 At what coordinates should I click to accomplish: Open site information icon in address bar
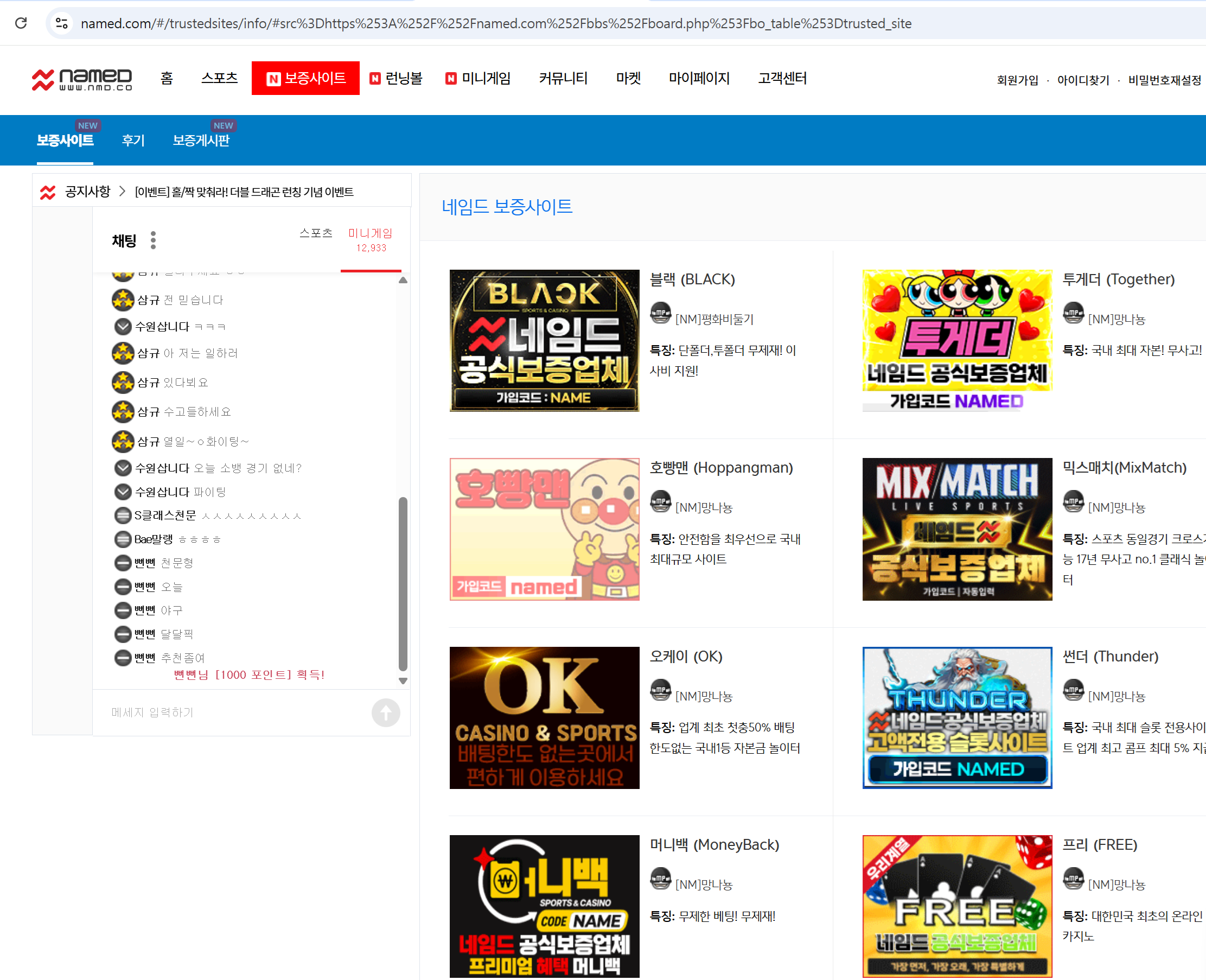61,23
